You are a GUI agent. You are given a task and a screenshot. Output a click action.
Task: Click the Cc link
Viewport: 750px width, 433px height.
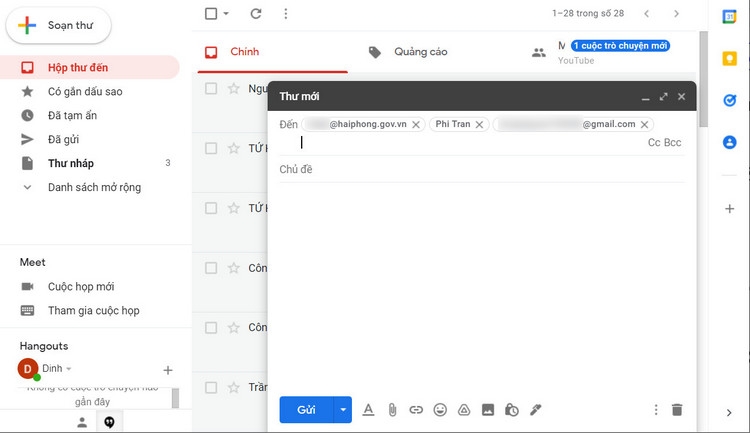654,143
